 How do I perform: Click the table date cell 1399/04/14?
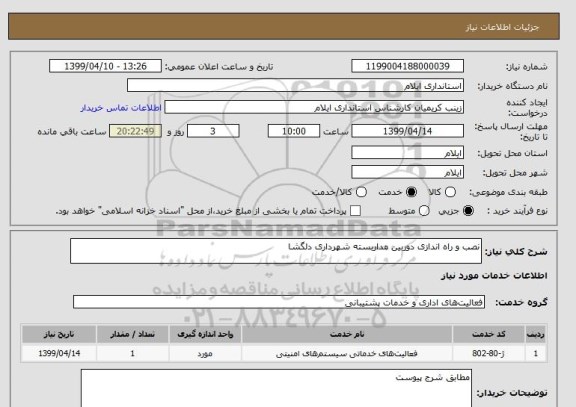(x=59, y=353)
